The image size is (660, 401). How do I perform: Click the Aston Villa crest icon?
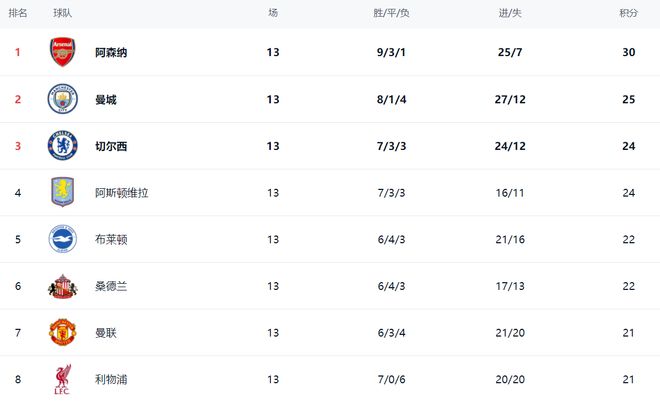[63, 192]
